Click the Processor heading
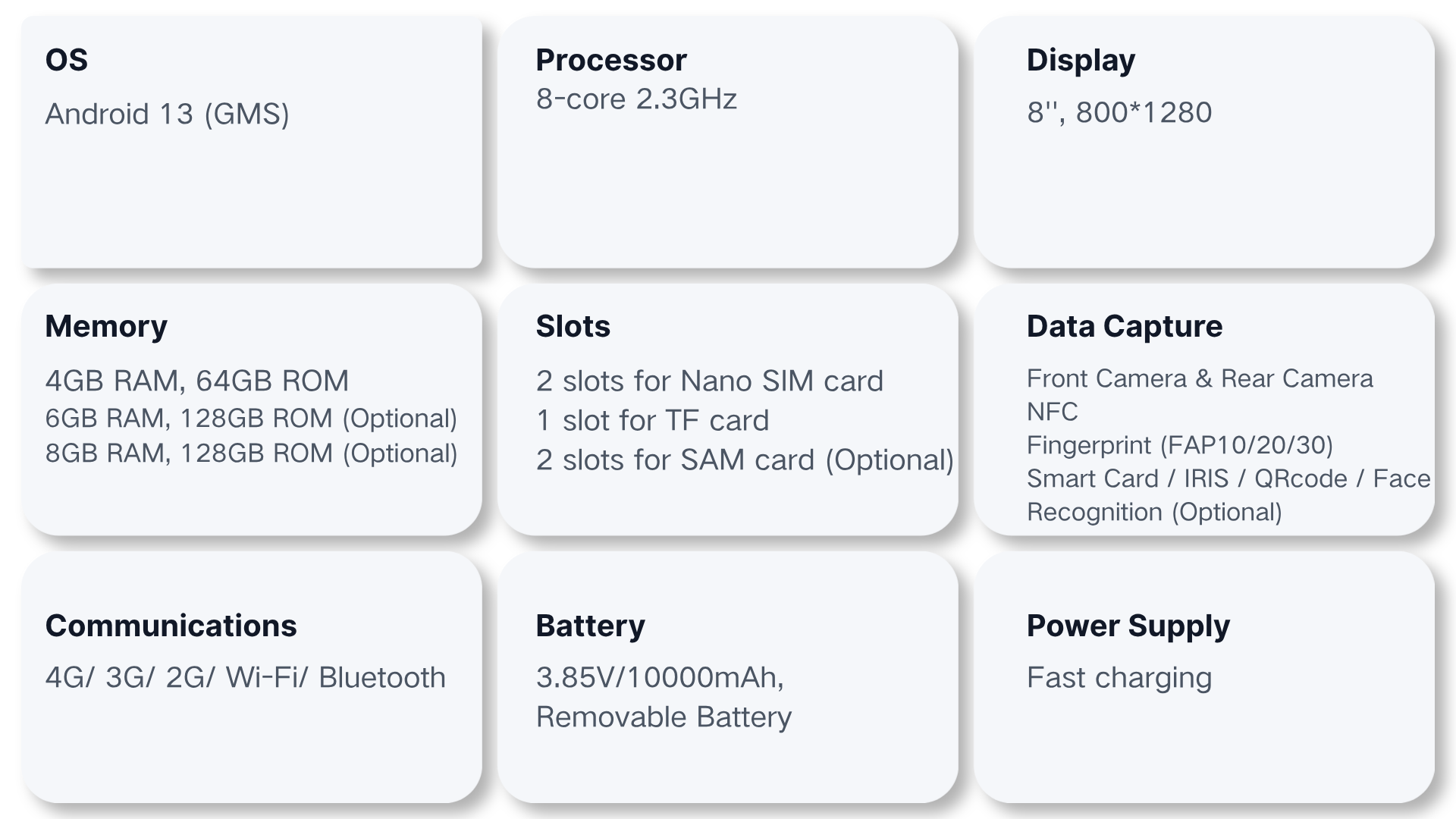Viewport: 1456px width, 819px height. pos(610,61)
